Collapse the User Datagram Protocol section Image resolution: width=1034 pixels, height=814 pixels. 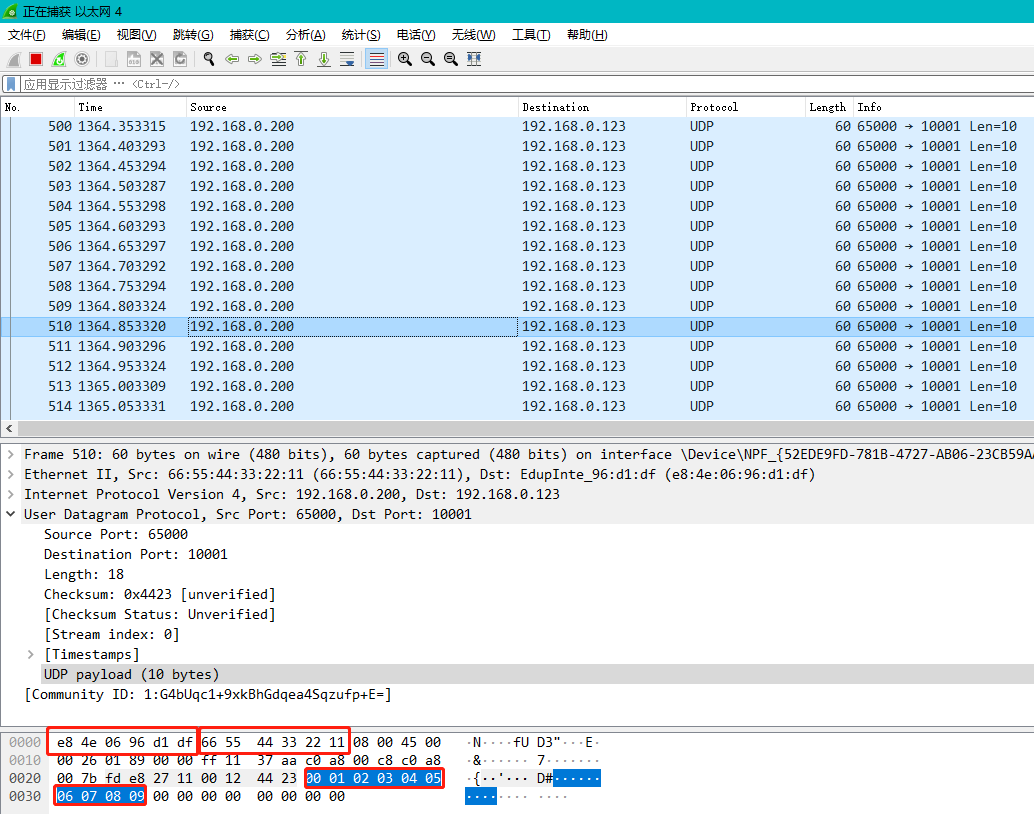pyautogui.click(x=11, y=514)
